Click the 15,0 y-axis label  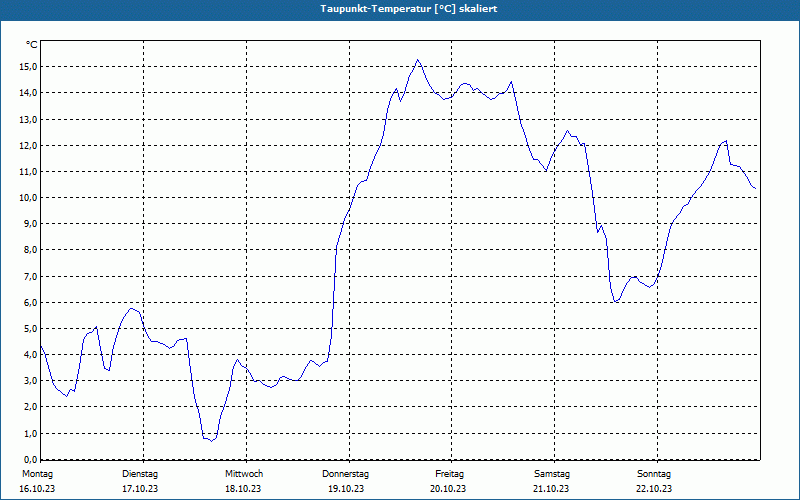pyautogui.click(x=28, y=67)
